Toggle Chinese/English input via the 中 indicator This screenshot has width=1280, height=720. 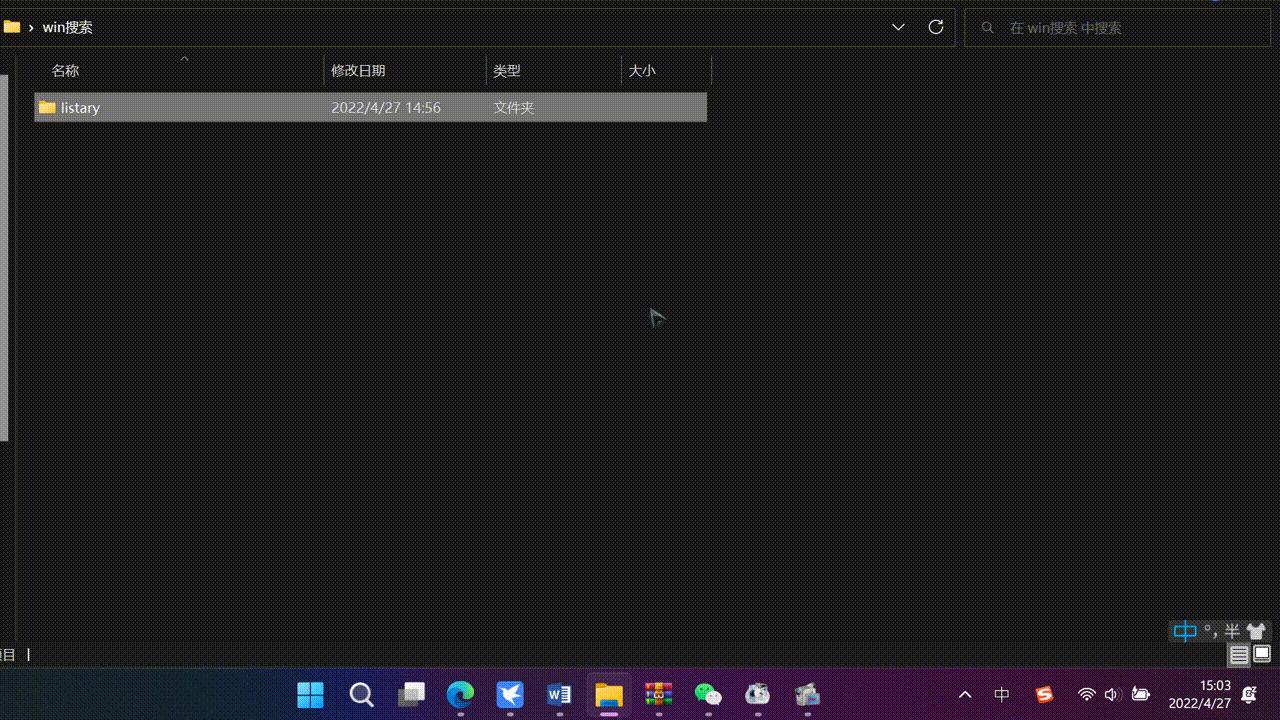click(1185, 631)
